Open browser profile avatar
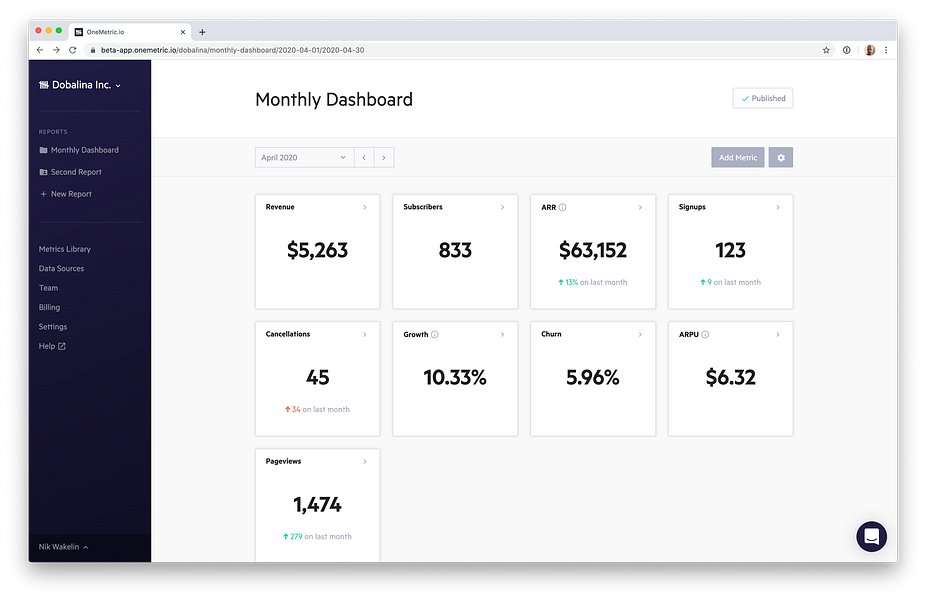The height and width of the screenshot is (600, 926). point(869,50)
